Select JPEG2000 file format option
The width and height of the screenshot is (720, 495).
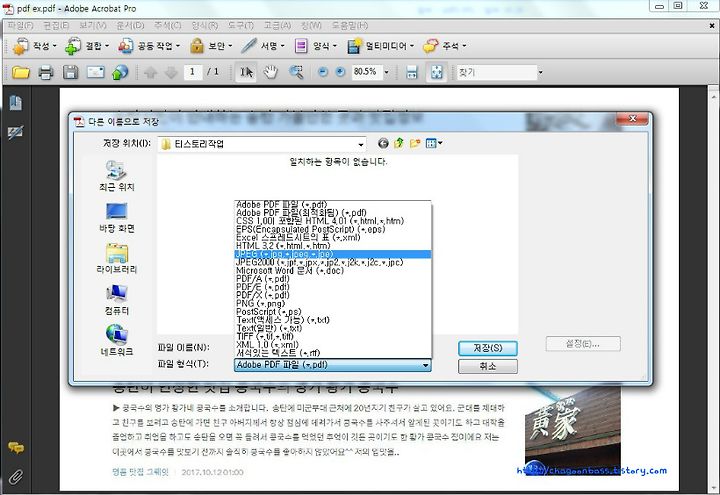(x=333, y=262)
